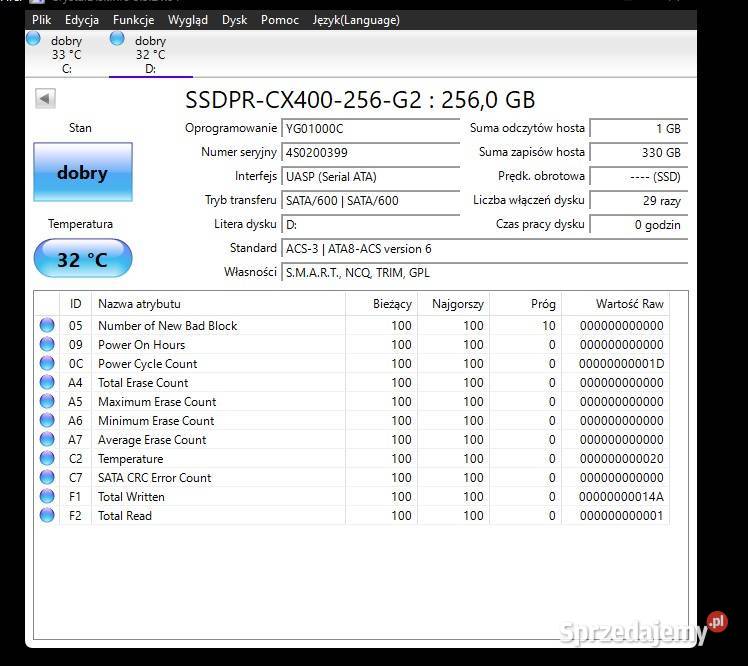This screenshot has width=748, height=666.
Task: Select the Maximum Erase Count attribute name
Action: tap(157, 402)
